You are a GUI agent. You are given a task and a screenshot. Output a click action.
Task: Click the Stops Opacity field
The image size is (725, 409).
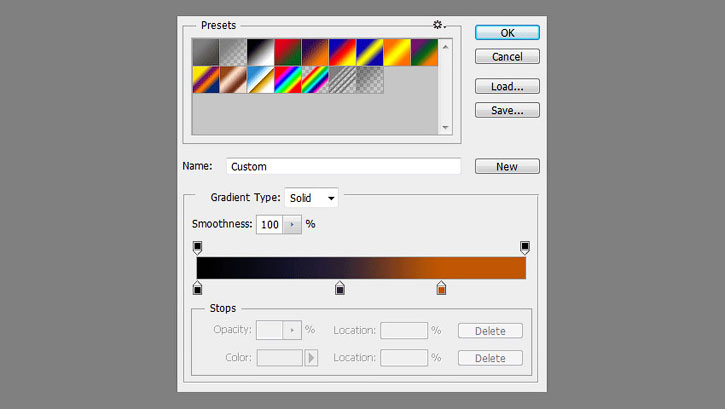pos(270,330)
